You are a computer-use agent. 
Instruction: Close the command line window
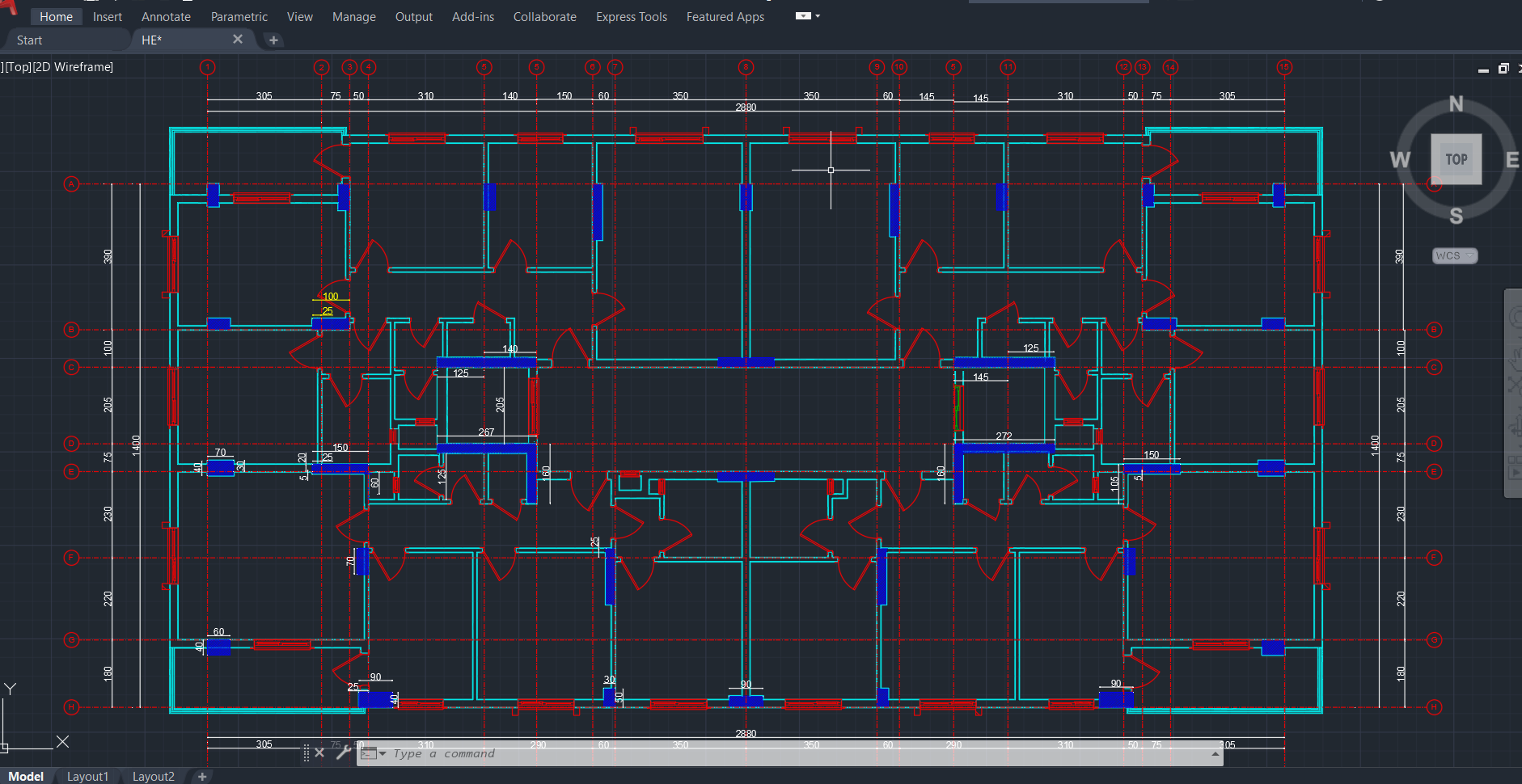click(x=319, y=752)
